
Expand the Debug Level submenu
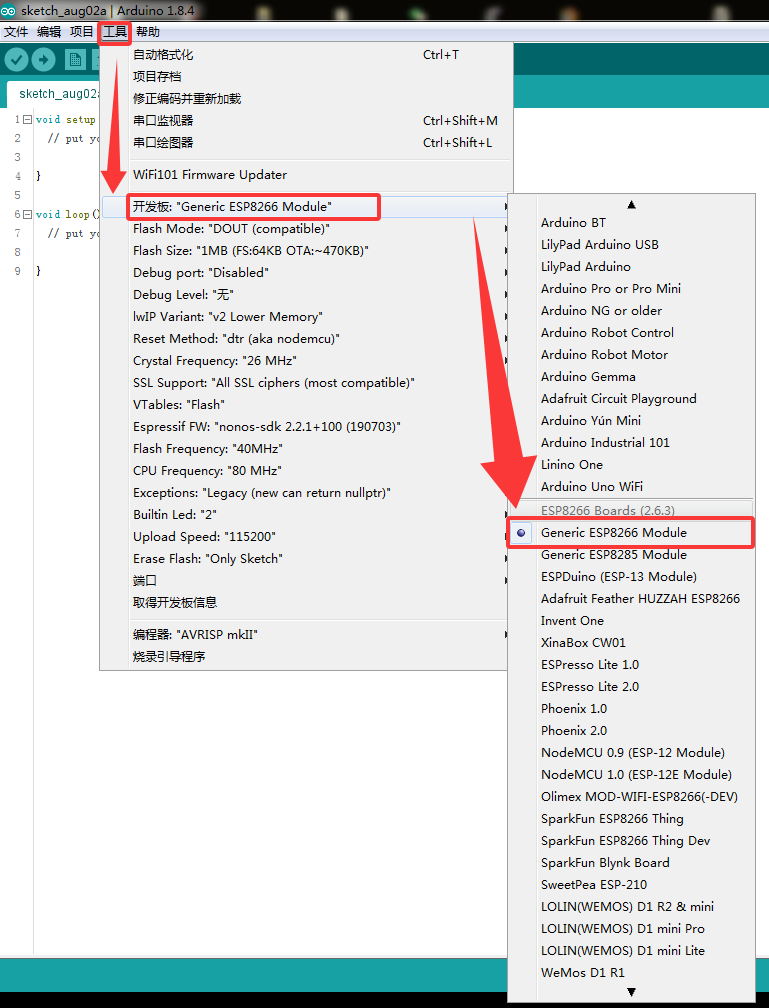[306, 294]
